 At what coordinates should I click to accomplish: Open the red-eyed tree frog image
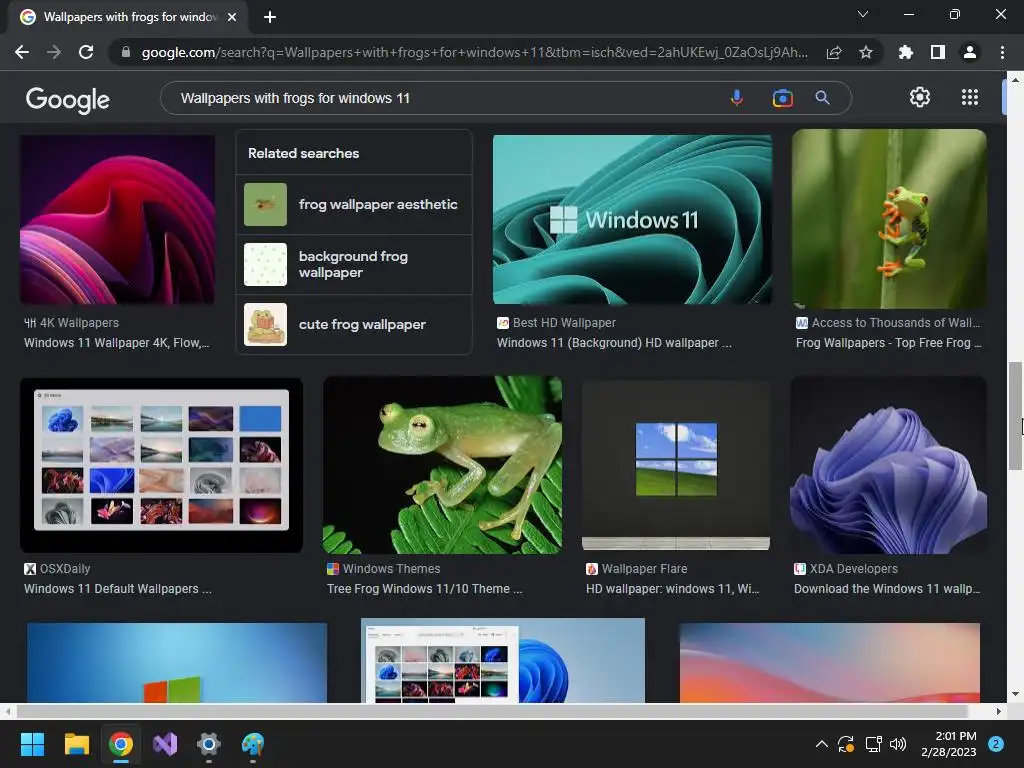click(x=889, y=219)
